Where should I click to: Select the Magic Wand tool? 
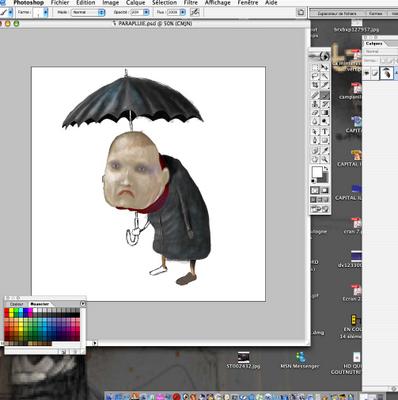click(325, 76)
